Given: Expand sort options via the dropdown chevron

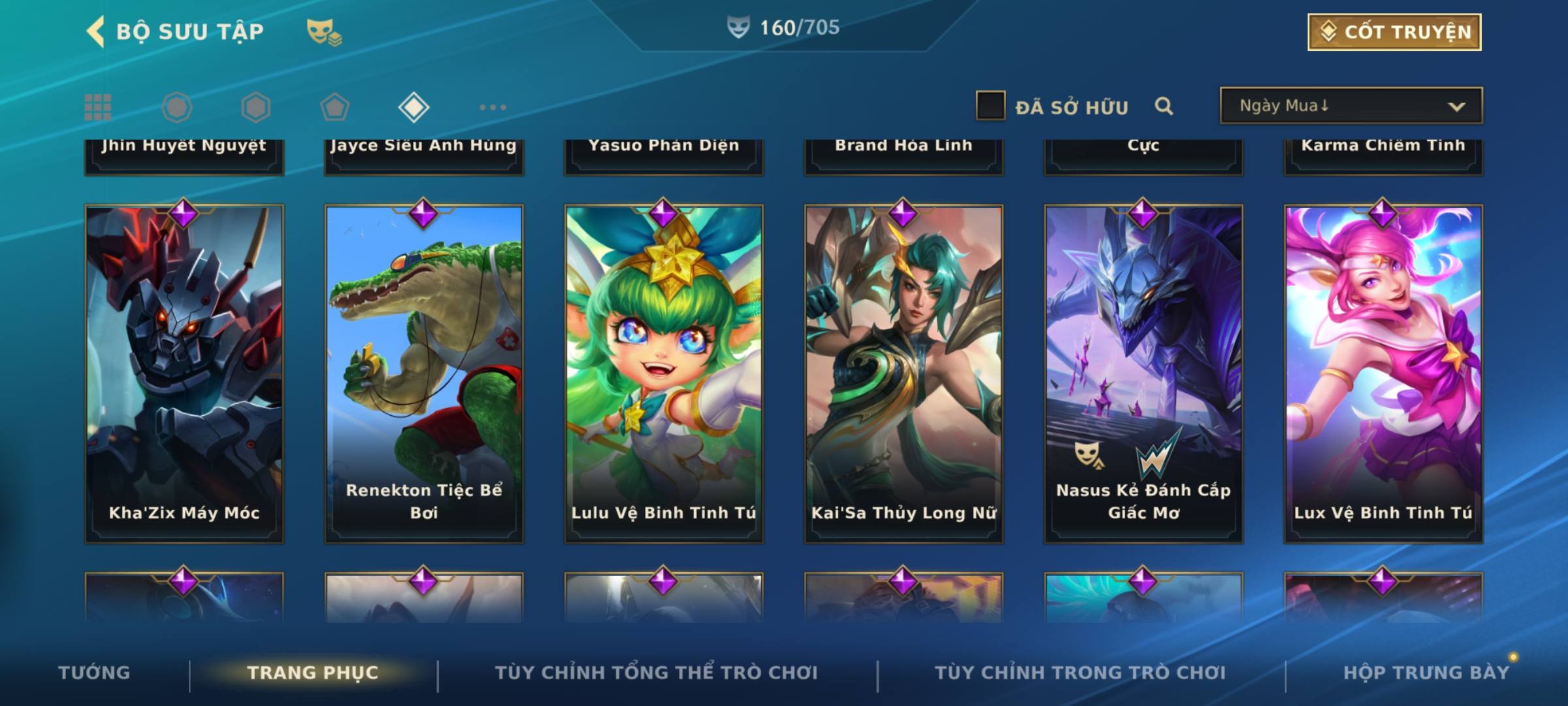Looking at the screenshot, I should [1456, 107].
